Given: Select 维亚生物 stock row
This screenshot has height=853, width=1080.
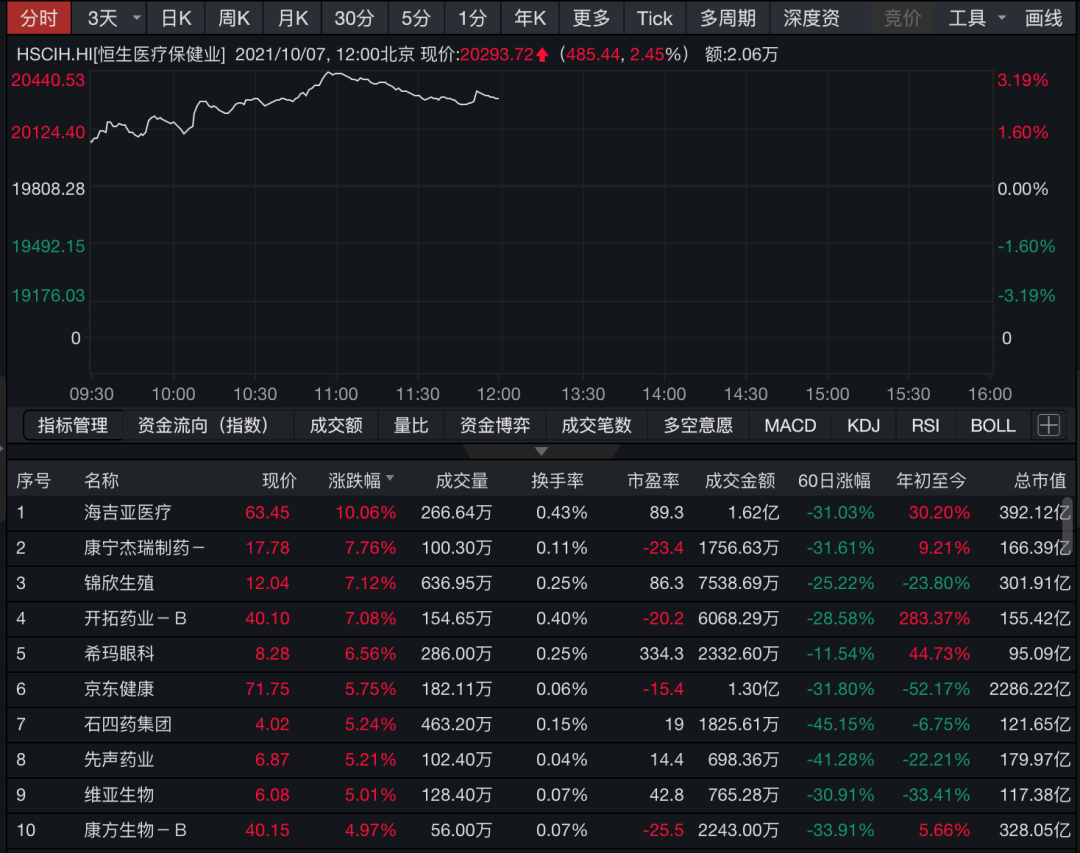Looking at the screenshot, I should click(x=540, y=794).
